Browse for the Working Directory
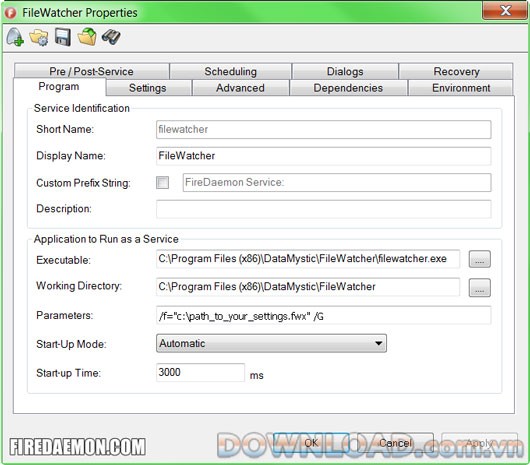Screen dimensions: 530x465 coord(479,288)
